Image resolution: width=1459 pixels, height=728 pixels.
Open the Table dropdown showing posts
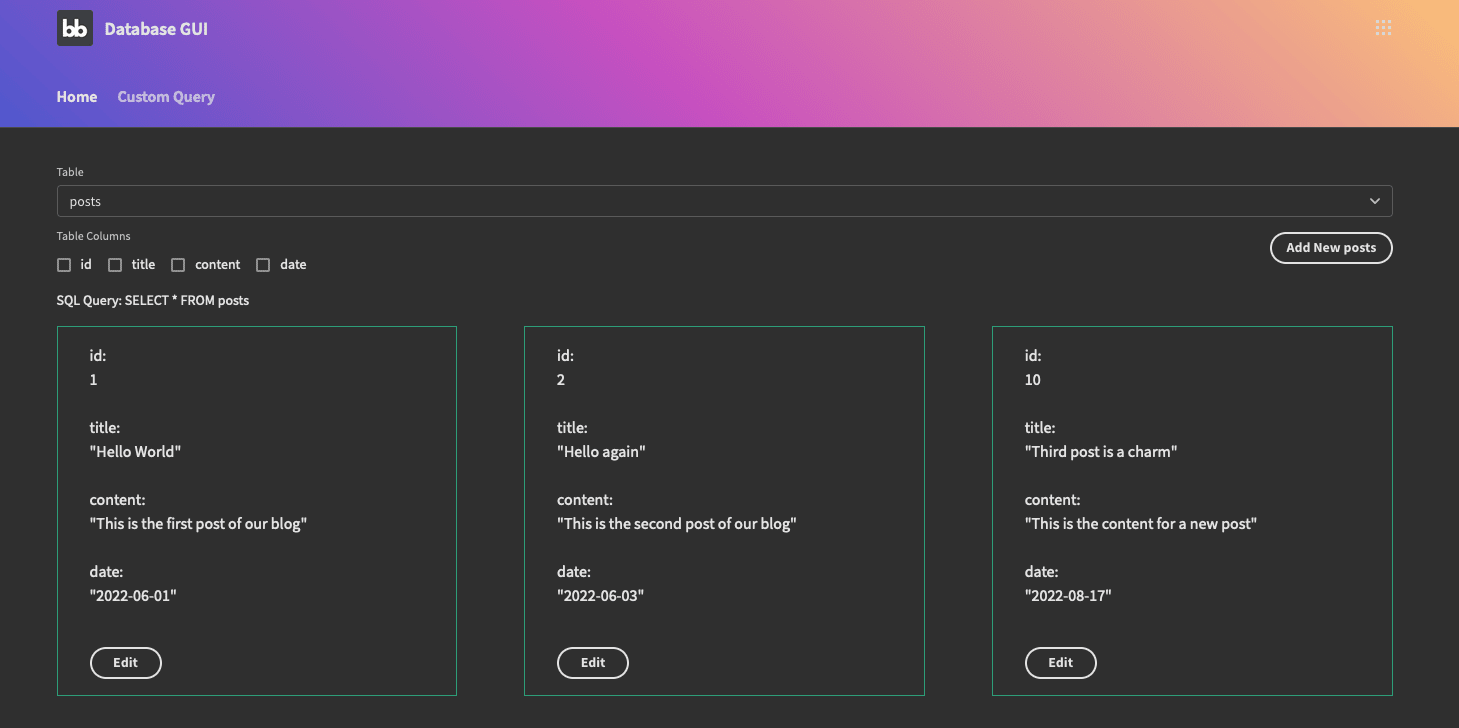[724, 201]
